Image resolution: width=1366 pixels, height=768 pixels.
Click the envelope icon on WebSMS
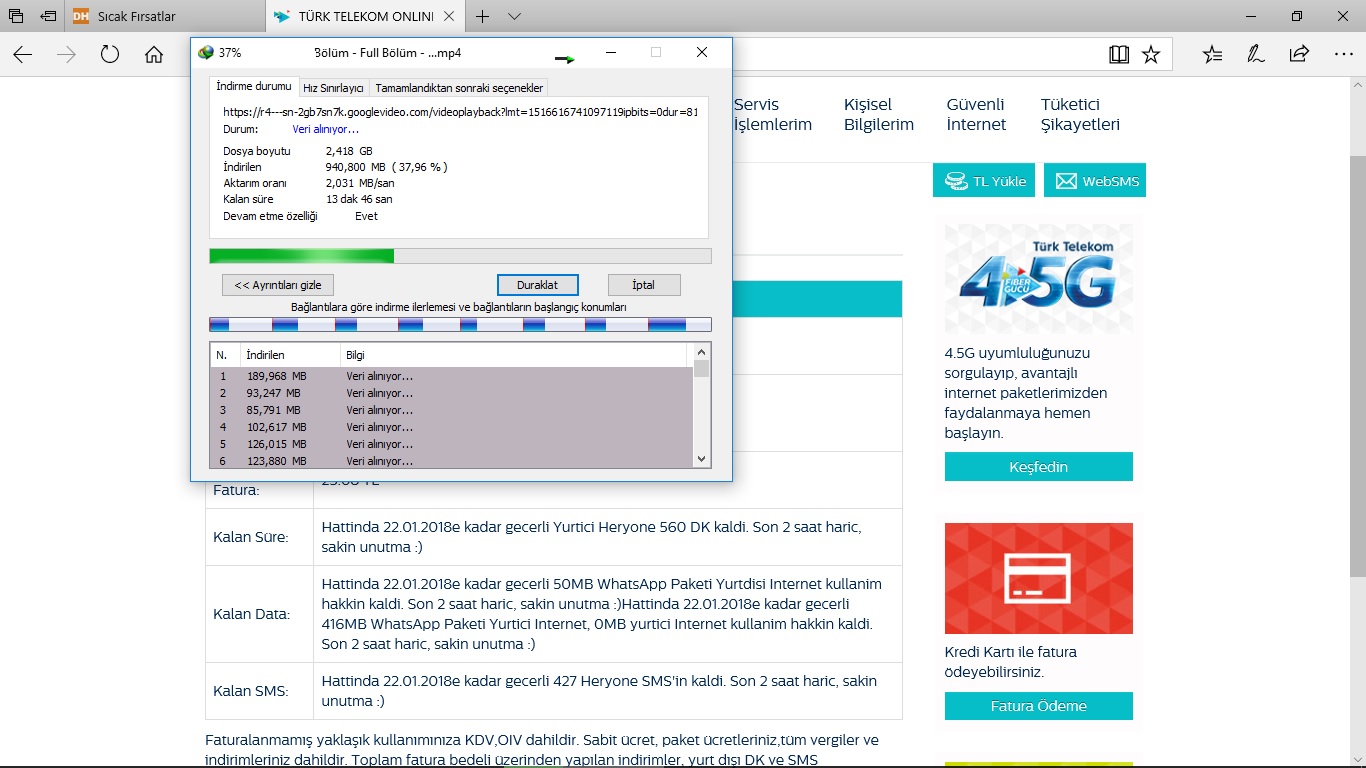pos(1066,181)
